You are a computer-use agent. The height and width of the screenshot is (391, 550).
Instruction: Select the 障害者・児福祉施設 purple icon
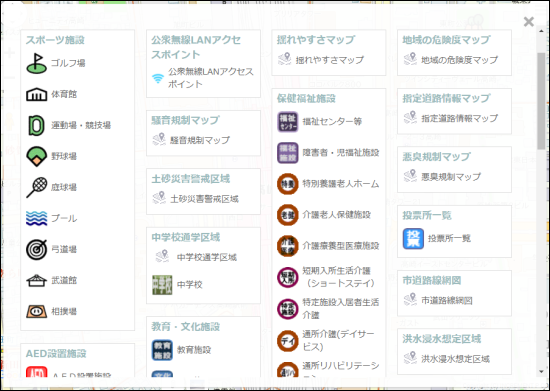[288, 153]
